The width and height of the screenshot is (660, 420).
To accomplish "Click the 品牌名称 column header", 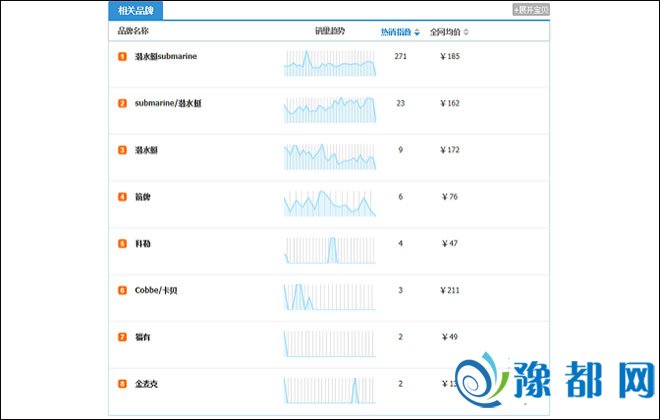I will [x=133, y=32].
